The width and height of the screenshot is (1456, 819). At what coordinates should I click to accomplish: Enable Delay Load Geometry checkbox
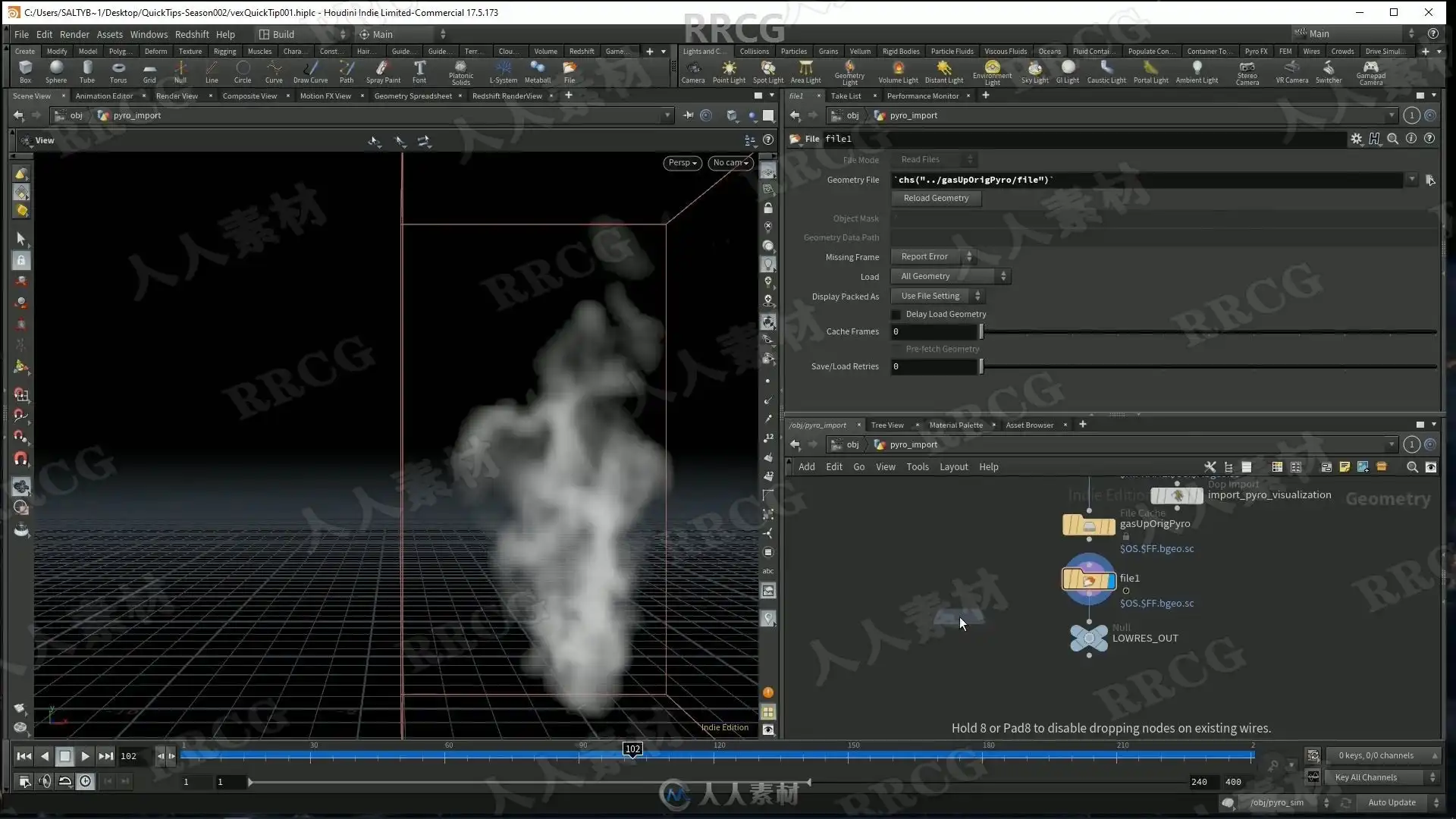[x=896, y=314]
